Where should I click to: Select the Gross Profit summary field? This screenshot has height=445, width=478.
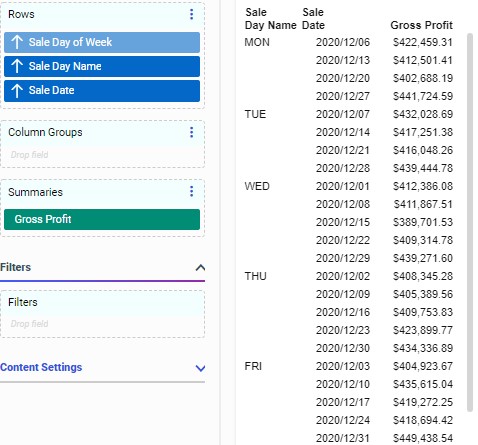point(102,219)
